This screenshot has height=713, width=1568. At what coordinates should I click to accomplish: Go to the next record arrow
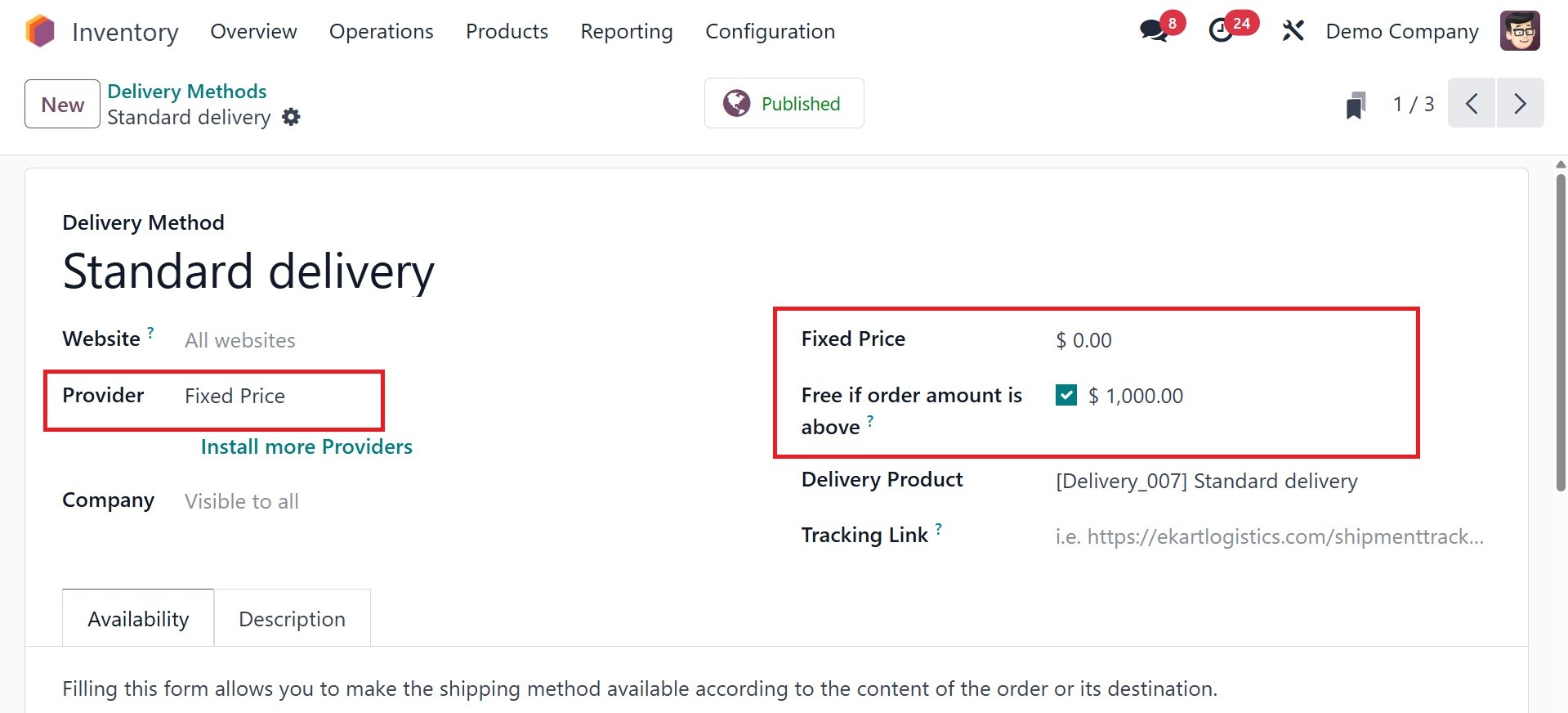click(x=1520, y=104)
